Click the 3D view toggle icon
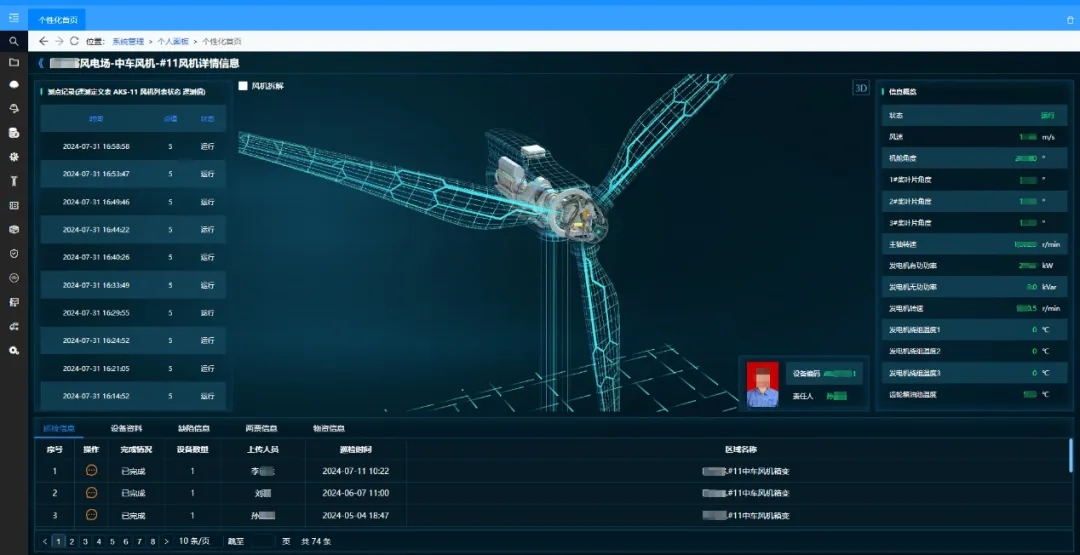Screen dimensions: 1080x555 (860, 88)
